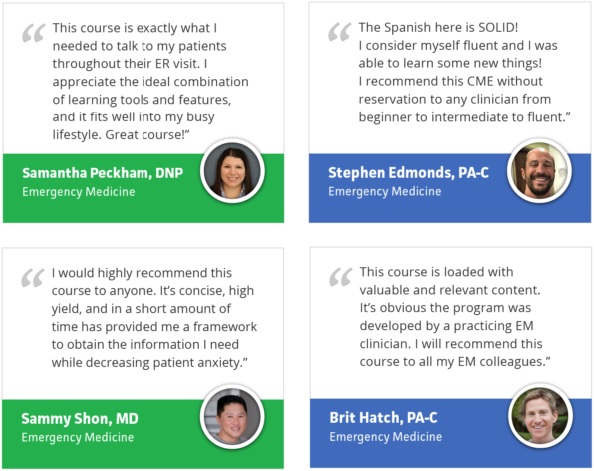The height and width of the screenshot is (471, 594).
Task: Click Brit Hatch's profile photo
Action: click(540, 416)
